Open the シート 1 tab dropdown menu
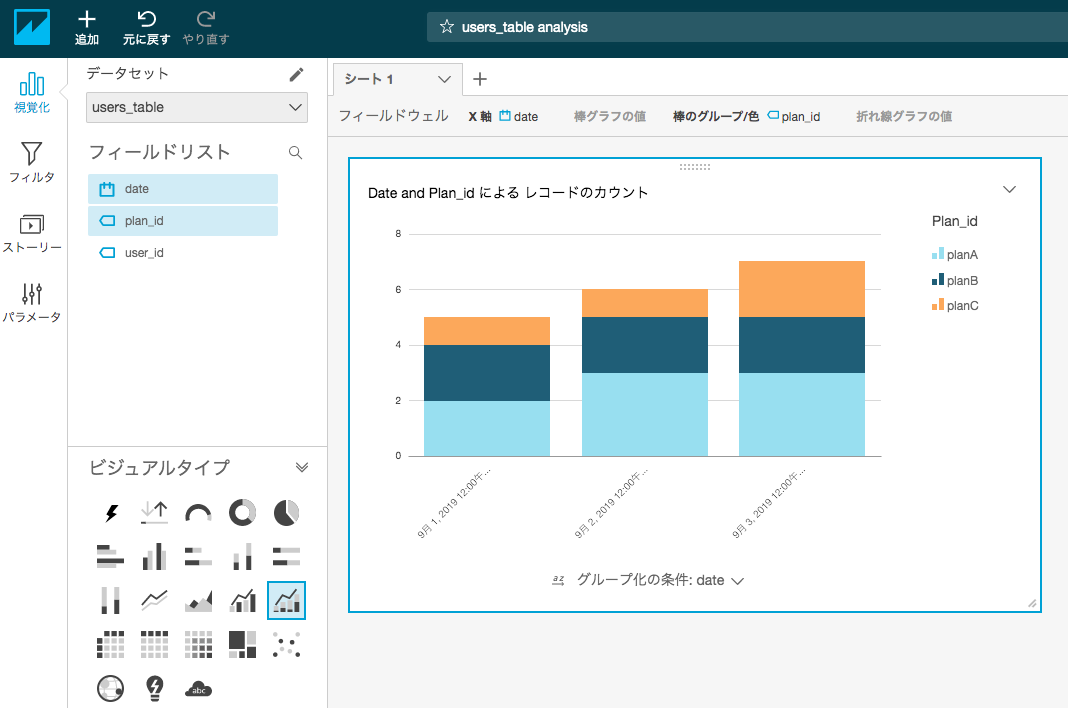The image size is (1068, 708). [444, 79]
